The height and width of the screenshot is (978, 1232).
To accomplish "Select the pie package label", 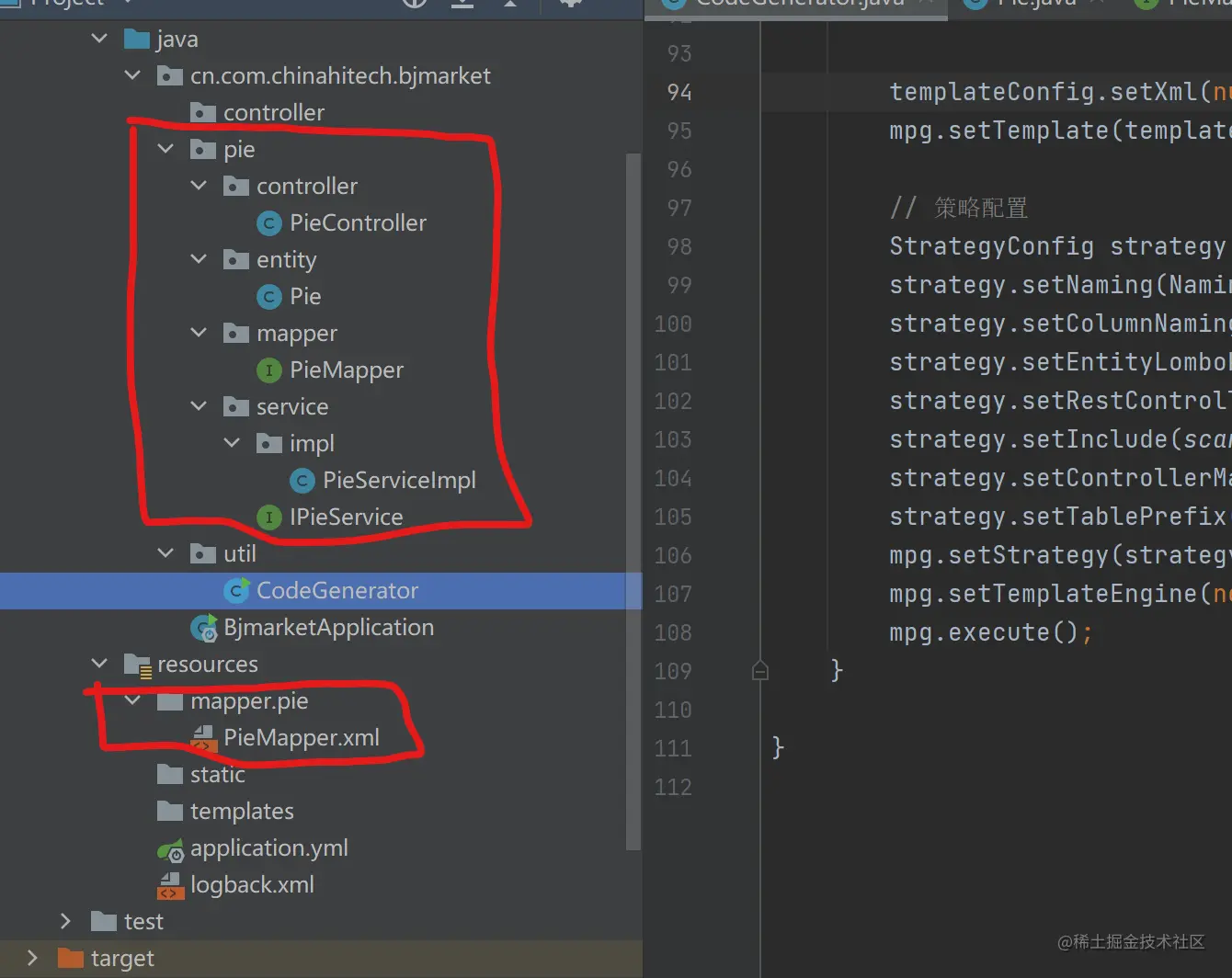I will click(x=239, y=150).
